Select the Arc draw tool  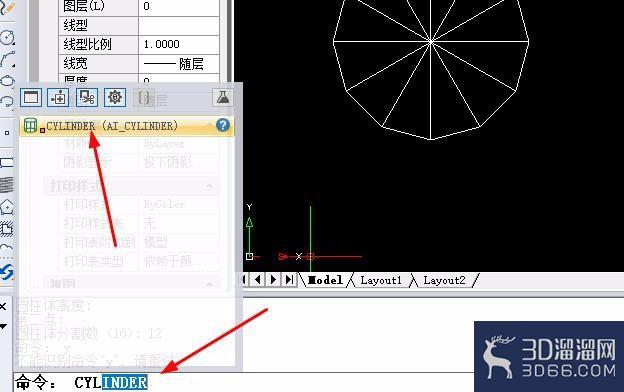click(7, 59)
